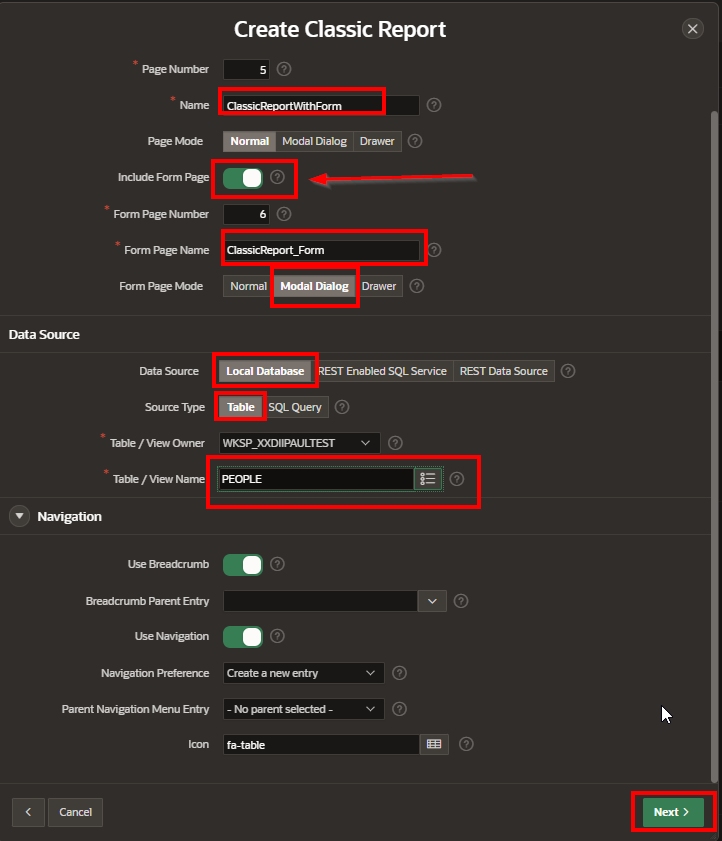The height and width of the screenshot is (841, 722).
Task: Set Page Mode to Normal
Action: coord(249,142)
